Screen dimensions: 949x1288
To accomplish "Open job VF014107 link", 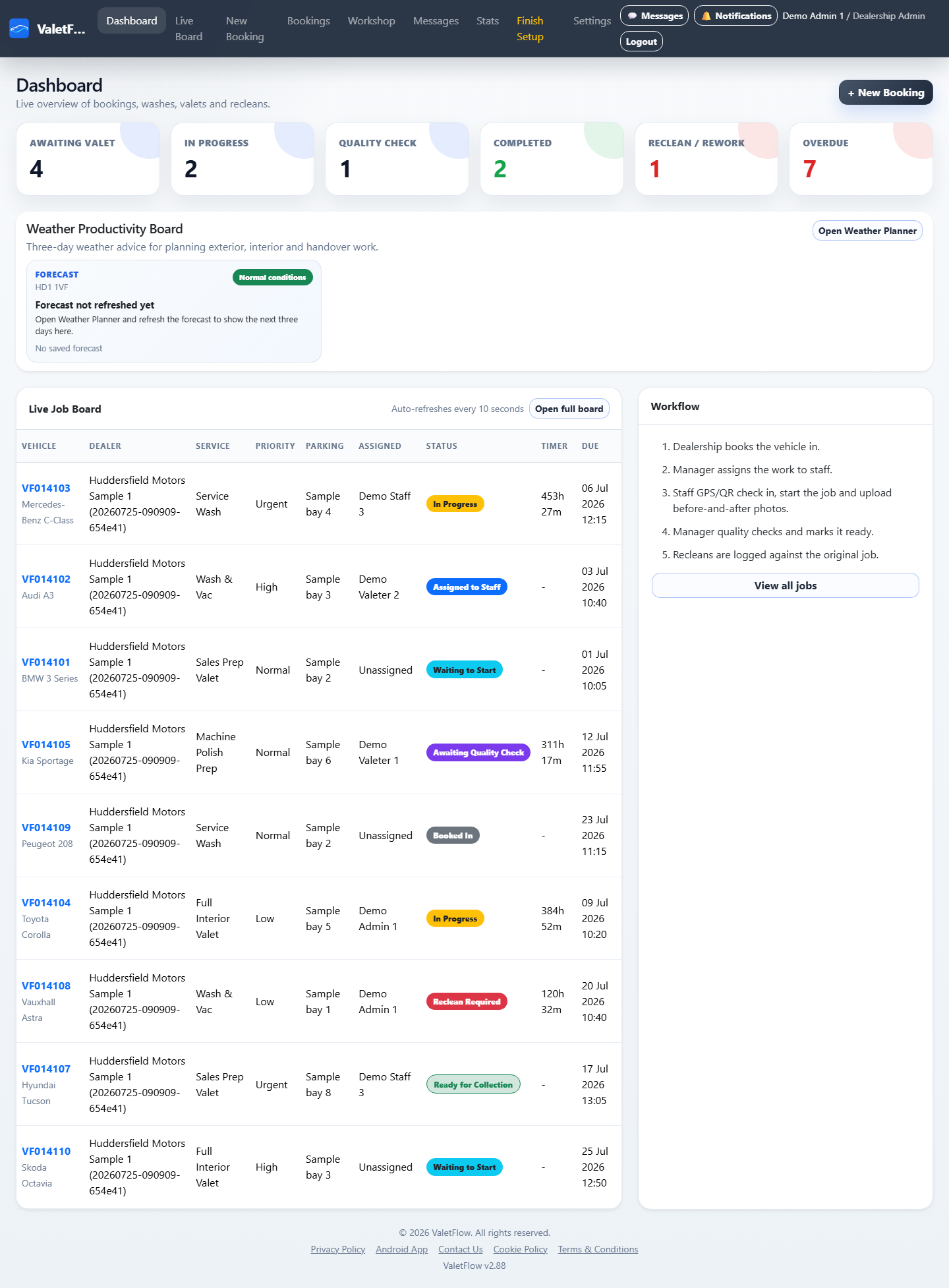I will point(46,1069).
